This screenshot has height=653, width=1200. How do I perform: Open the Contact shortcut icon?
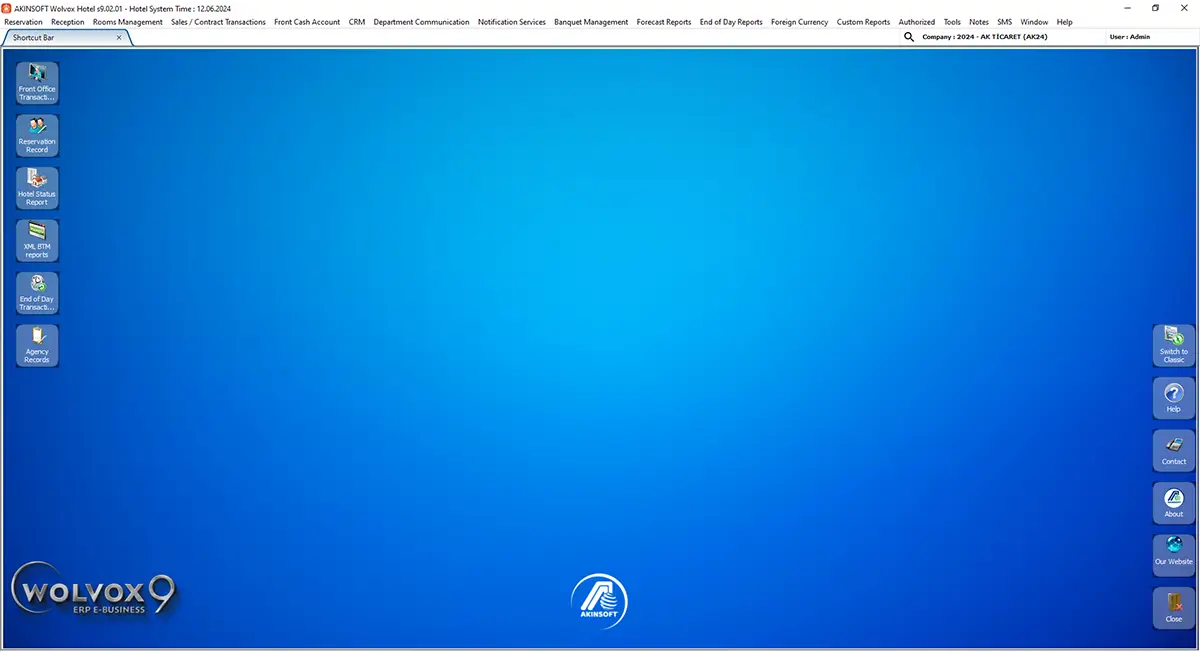(1173, 450)
